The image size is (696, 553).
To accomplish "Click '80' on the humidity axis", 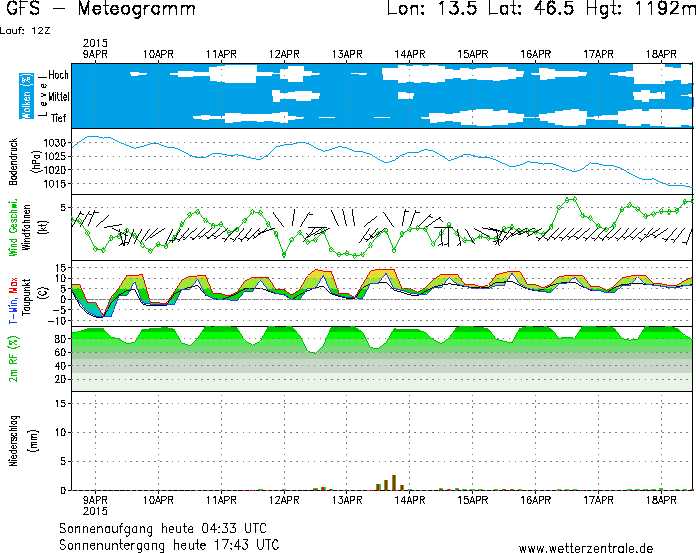I will (x=60, y=339).
